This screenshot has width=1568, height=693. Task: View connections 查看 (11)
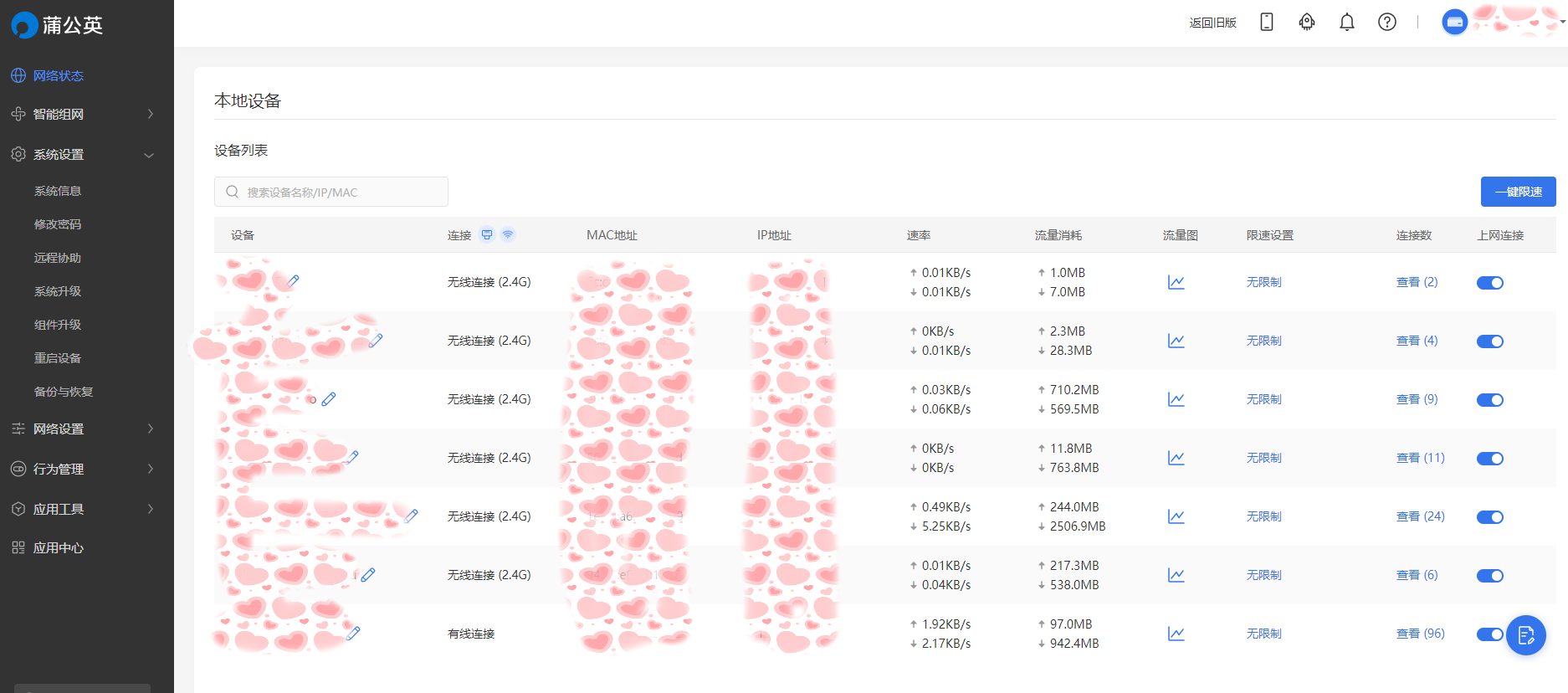[x=1421, y=458]
